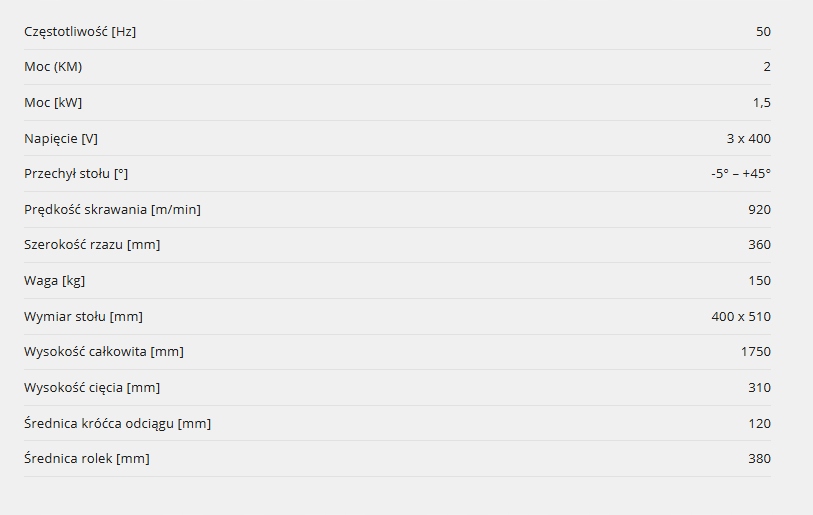
Task: Click the "Moc (KM)" label
Action: pos(53,67)
